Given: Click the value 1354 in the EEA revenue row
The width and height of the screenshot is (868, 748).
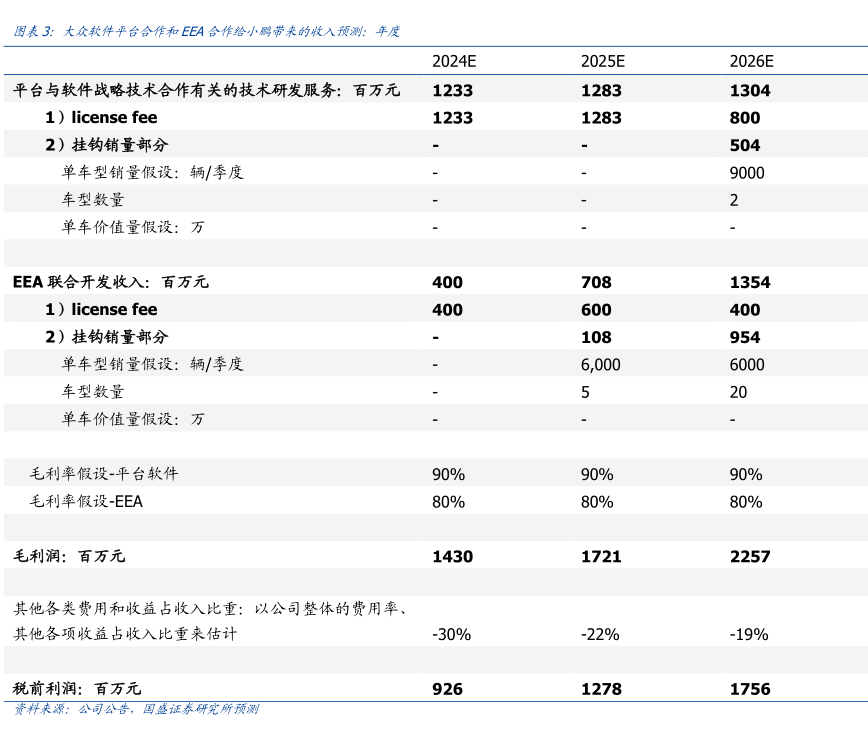Looking at the screenshot, I should (750, 282).
